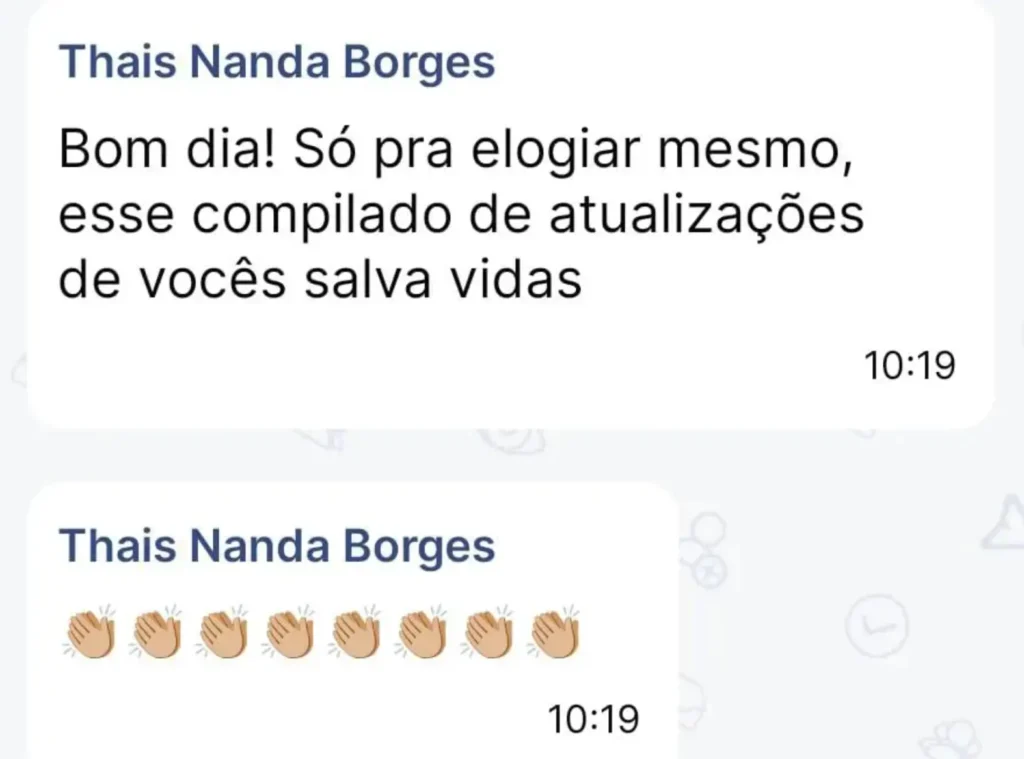Click the last clapping hands emoji
Image resolution: width=1024 pixels, height=759 pixels.
click(554, 634)
